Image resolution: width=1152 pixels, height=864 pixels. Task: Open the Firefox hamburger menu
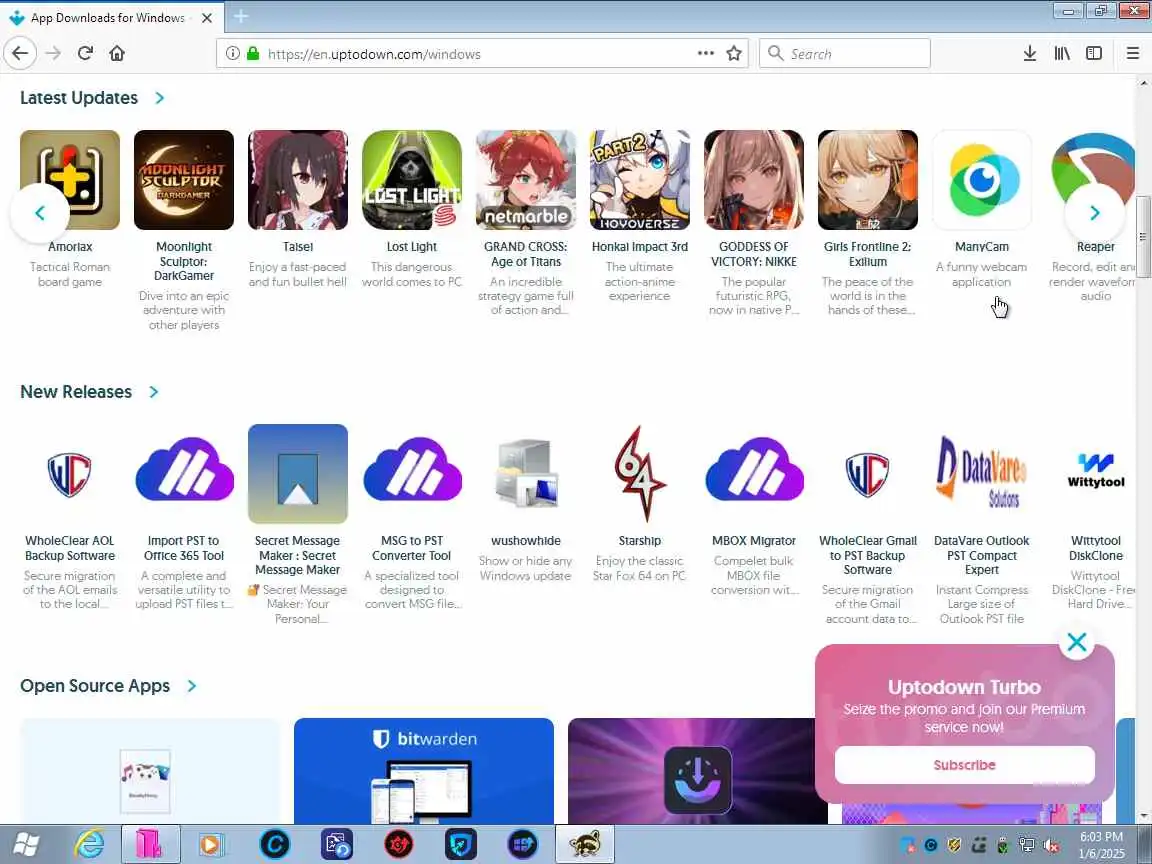pyautogui.click(x=1132, y=53)
